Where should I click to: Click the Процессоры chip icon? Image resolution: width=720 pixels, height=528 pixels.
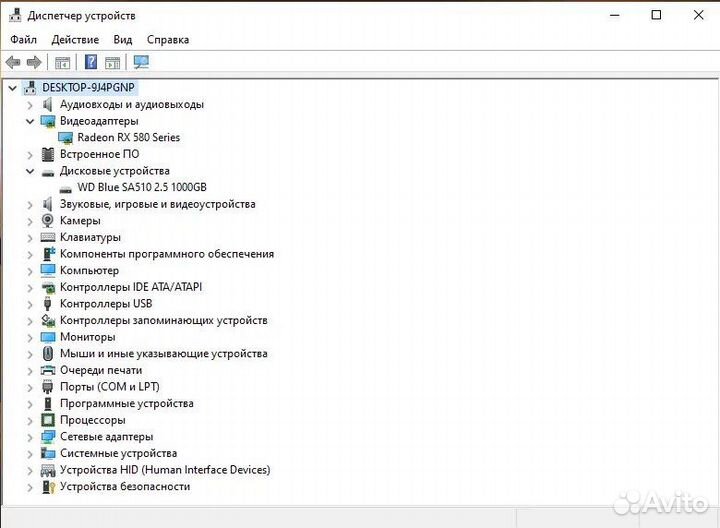tap(48, 420)
